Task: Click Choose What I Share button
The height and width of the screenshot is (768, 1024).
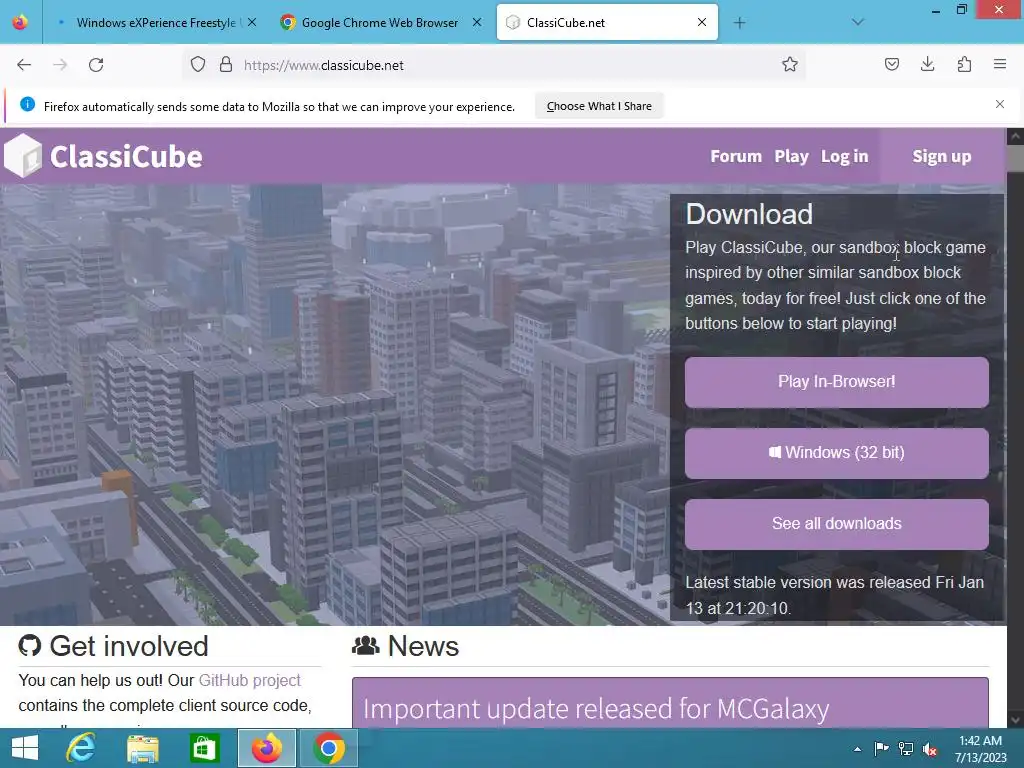Action: [599, 106]
